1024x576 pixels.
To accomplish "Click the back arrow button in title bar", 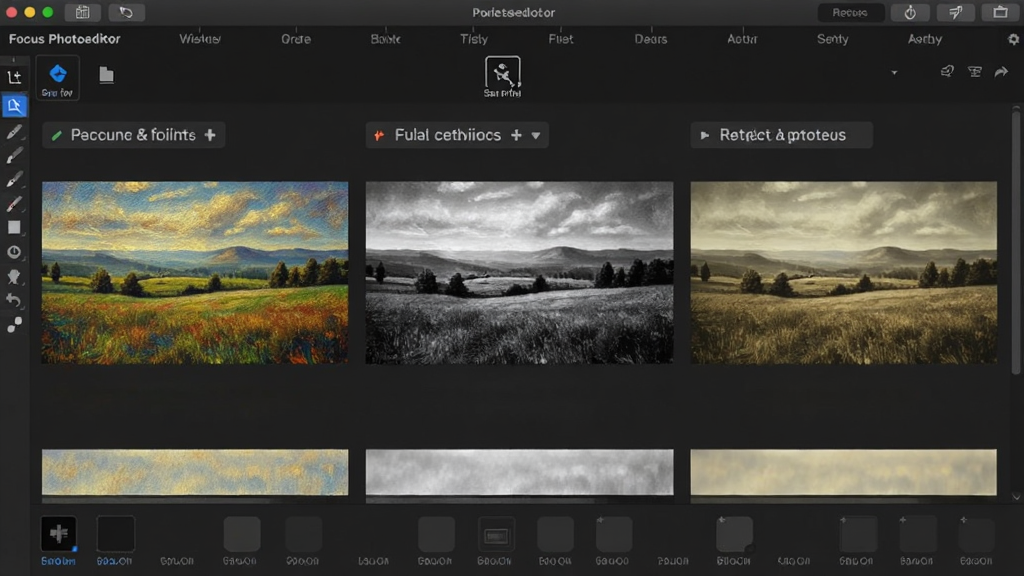I will [126, 12].
